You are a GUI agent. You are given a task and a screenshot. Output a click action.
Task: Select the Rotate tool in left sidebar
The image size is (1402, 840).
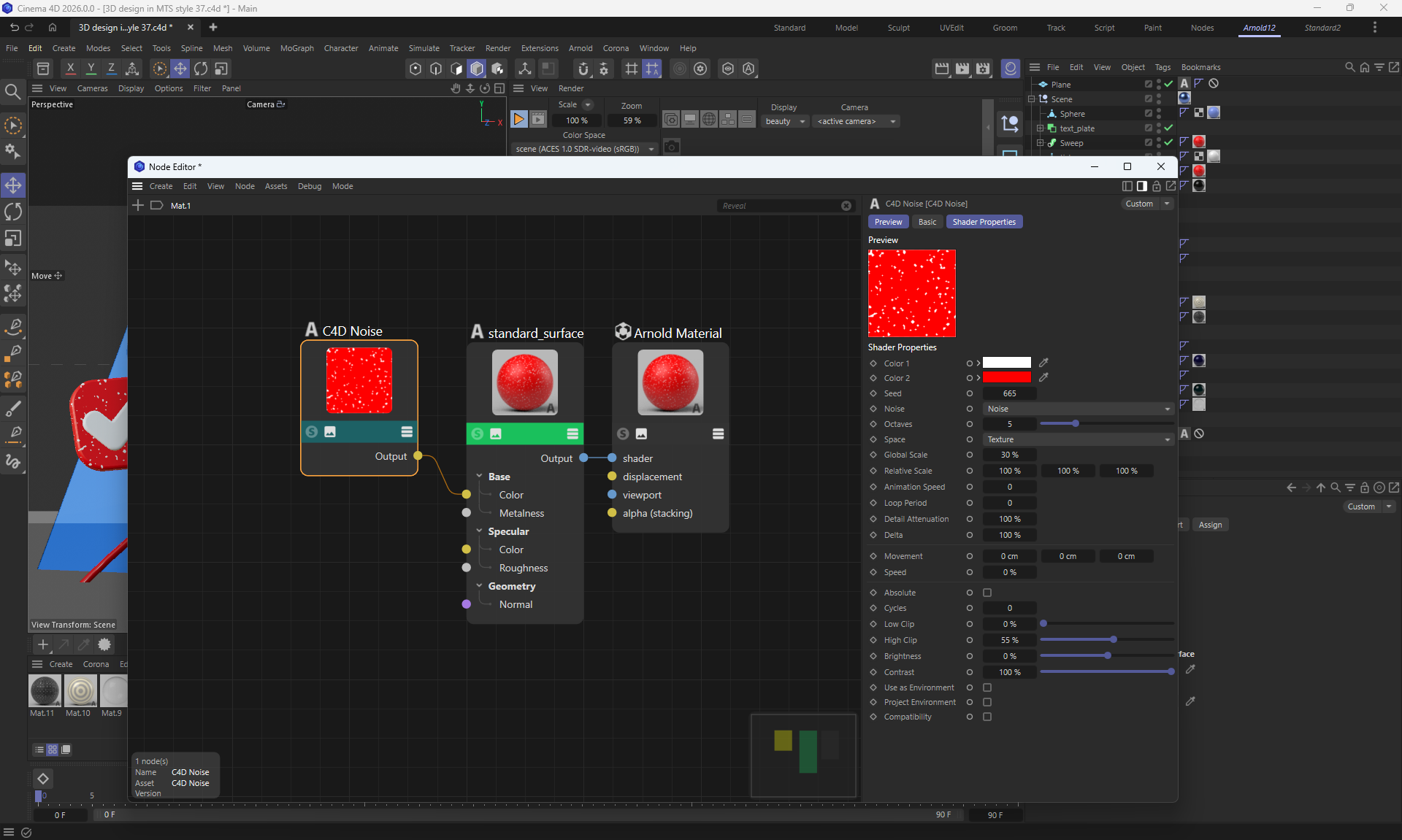[x=13, y=212]
